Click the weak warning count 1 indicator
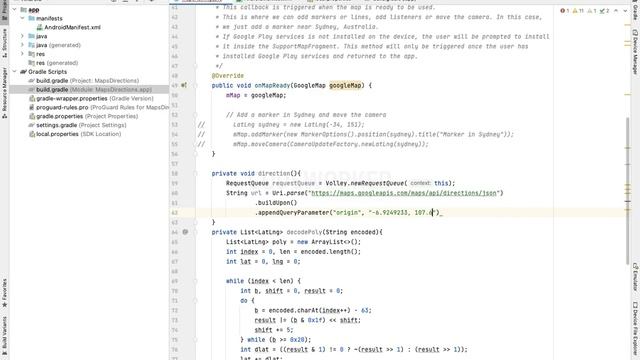This screenshot has width=640, height=360. pyautogui.click(x=592, y=11)
